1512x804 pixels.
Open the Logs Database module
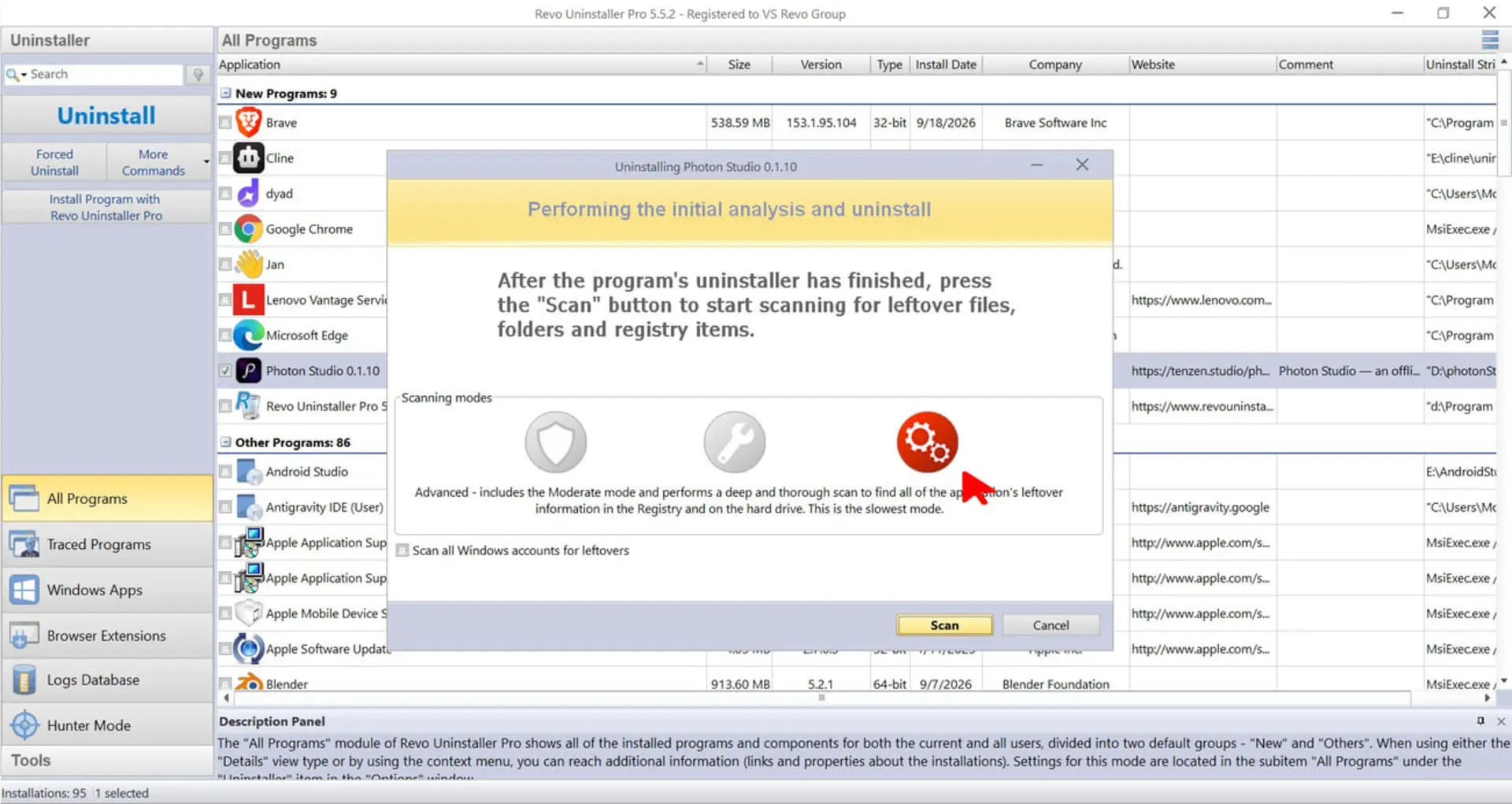click(x=107, y=680)
